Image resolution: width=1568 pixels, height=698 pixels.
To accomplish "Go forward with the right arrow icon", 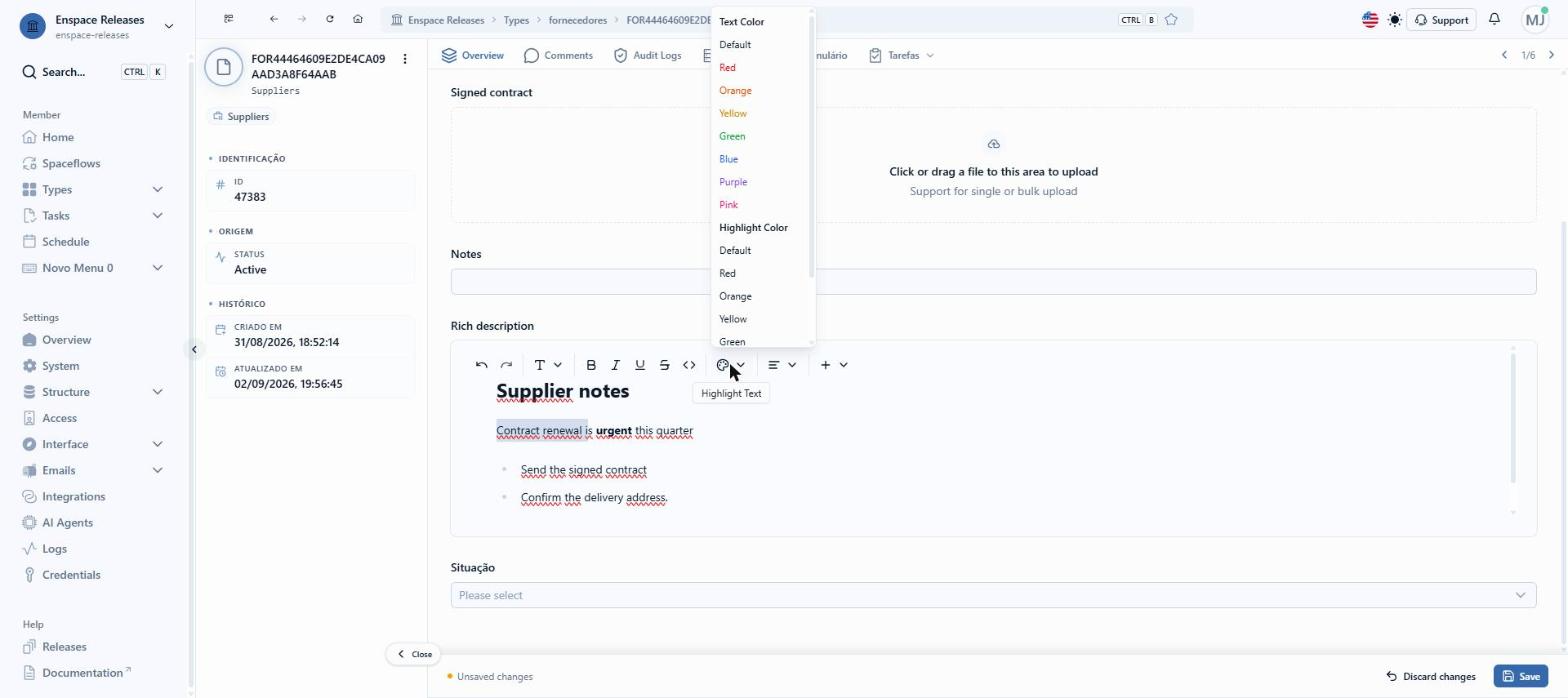I will [302, 19].
